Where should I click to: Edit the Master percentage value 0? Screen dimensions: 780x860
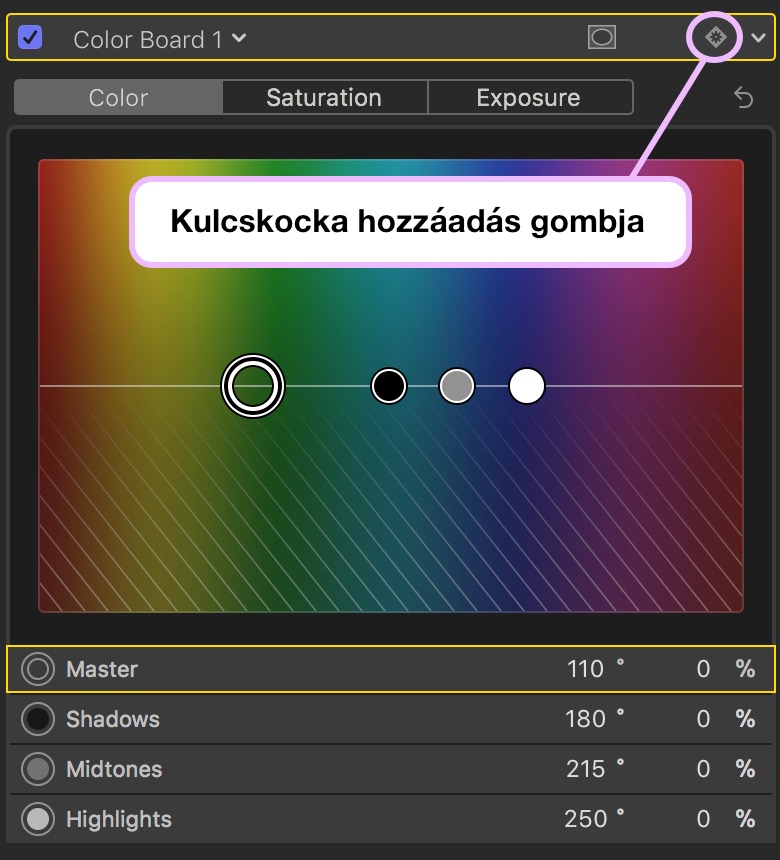[703, 669]
